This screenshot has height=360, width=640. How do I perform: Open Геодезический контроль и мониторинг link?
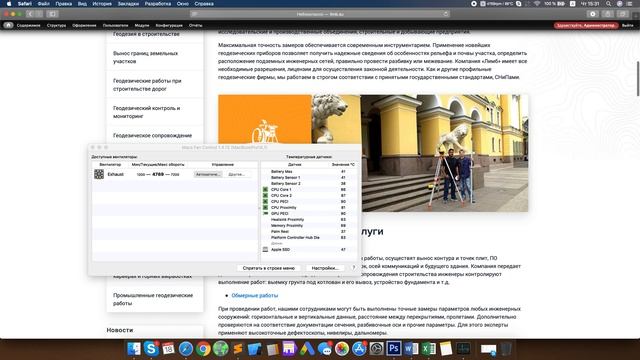(147, 112)
